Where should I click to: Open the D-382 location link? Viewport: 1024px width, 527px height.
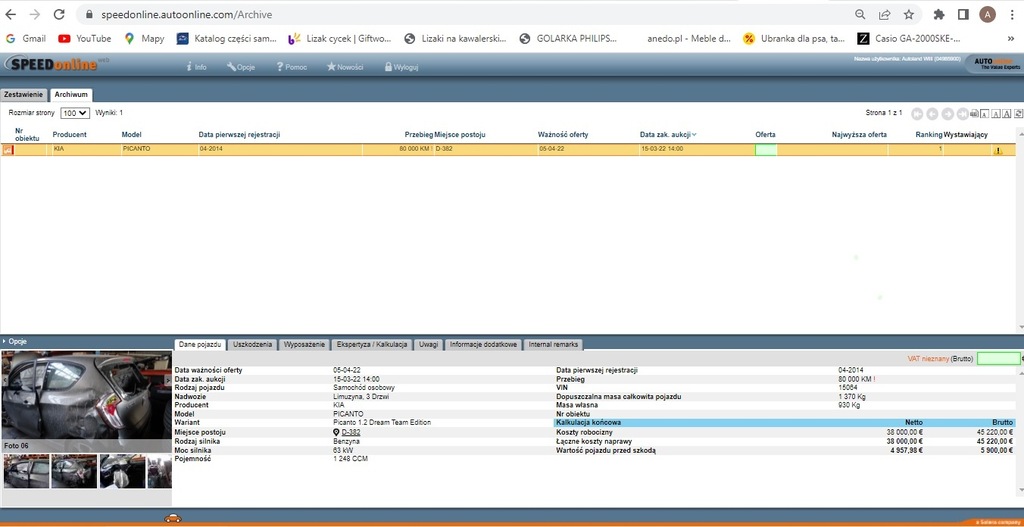click(x=351, y=432)
